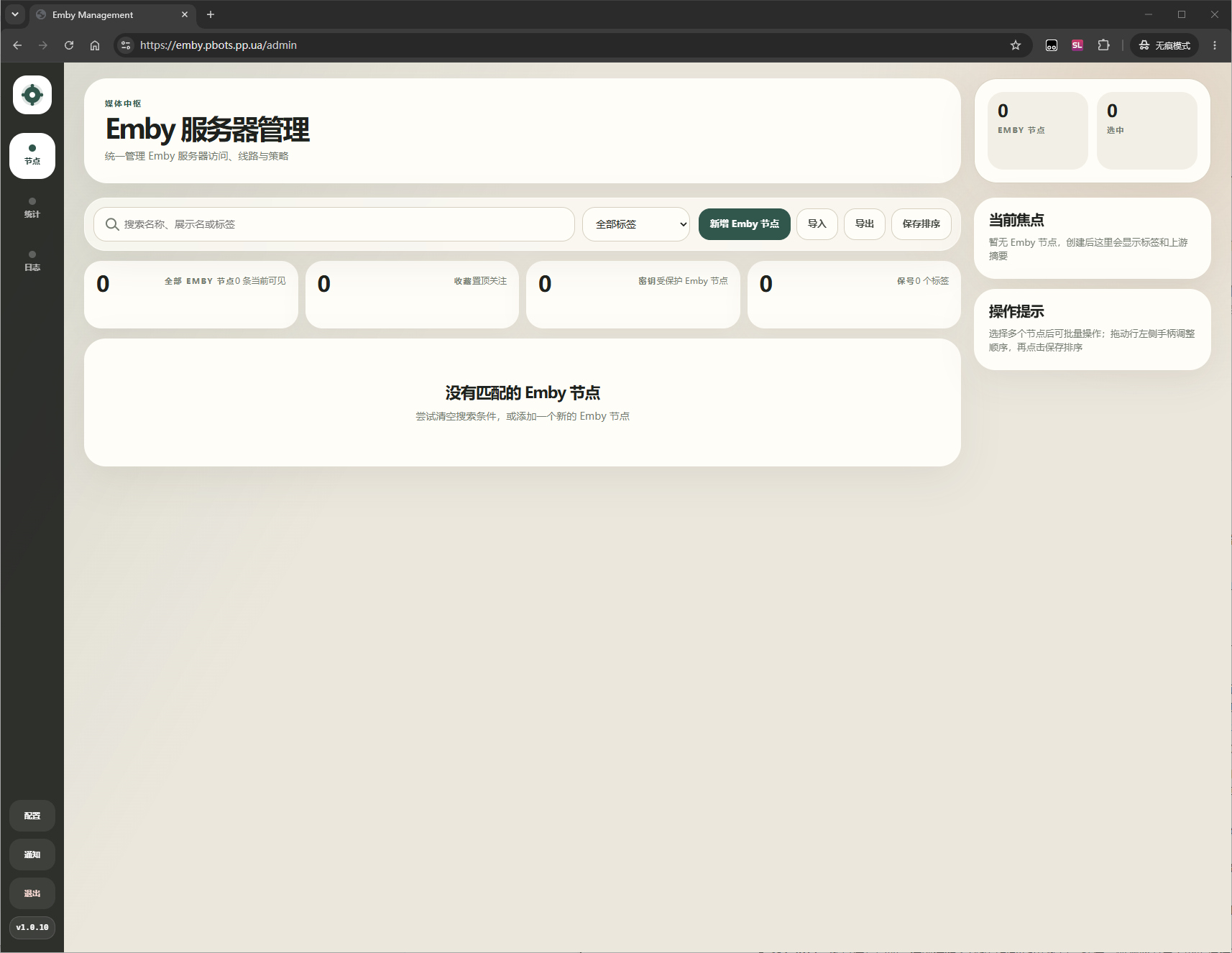Click the 密钥受保护 Emby 节点 card
The width and height of the screenshot is (1232, 953).
633,295
